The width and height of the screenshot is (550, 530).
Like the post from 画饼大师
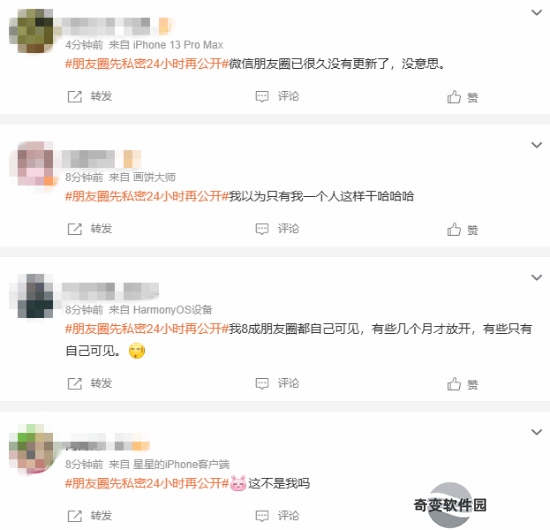click(462, 230)
